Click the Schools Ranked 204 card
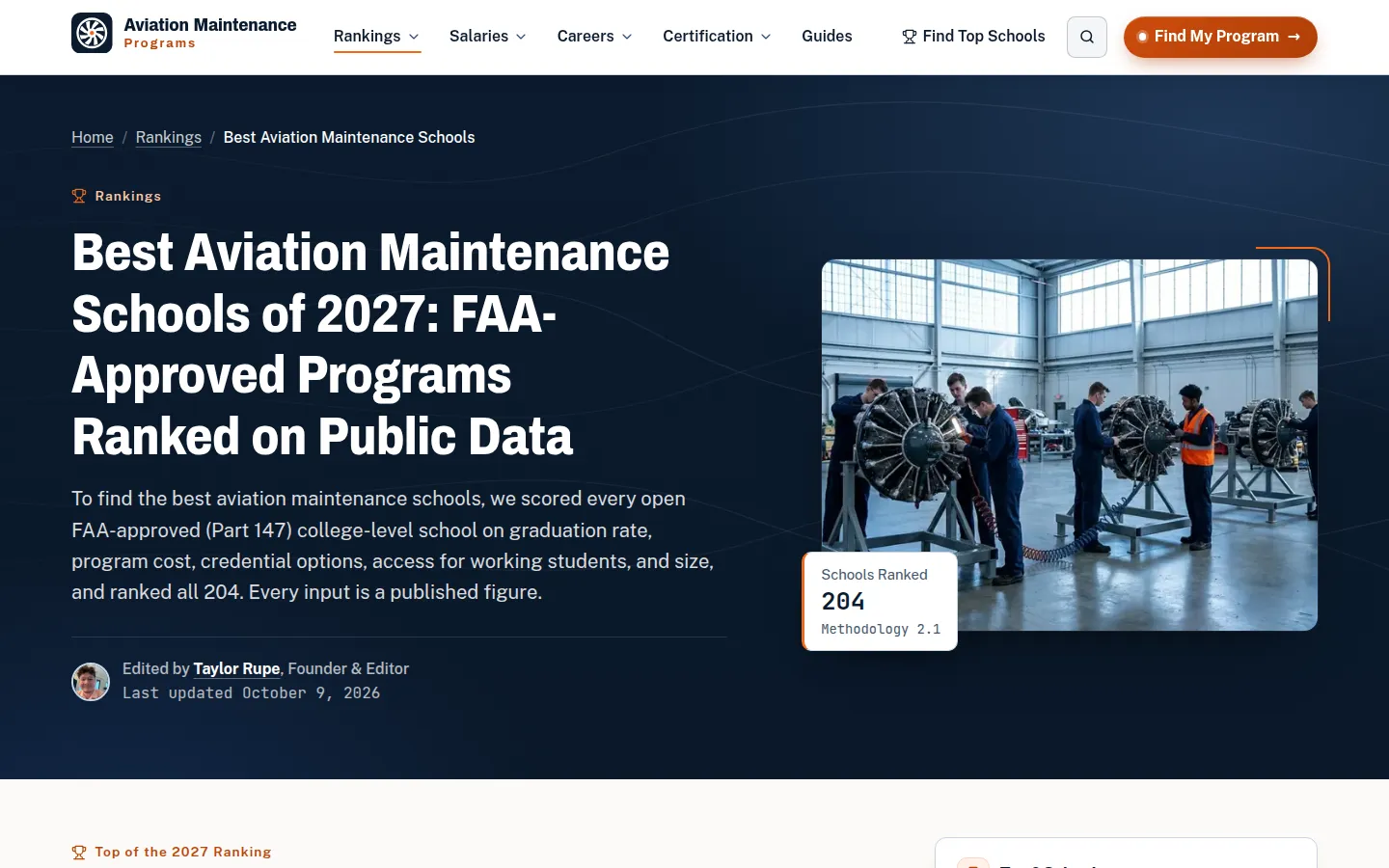1389x868 pixels. click(x=880, y=601)
